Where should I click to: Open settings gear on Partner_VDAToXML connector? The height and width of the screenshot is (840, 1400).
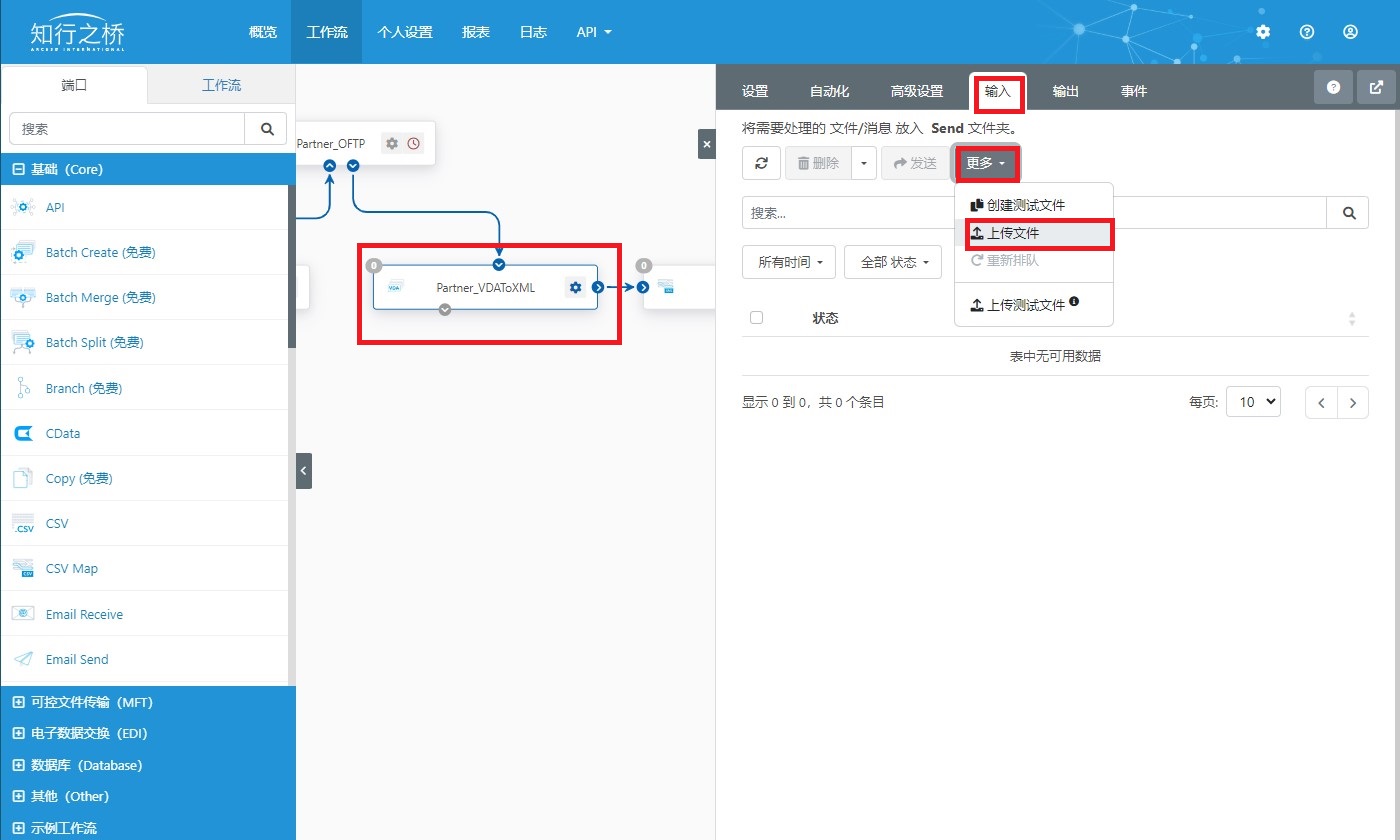tap(575, 288)
